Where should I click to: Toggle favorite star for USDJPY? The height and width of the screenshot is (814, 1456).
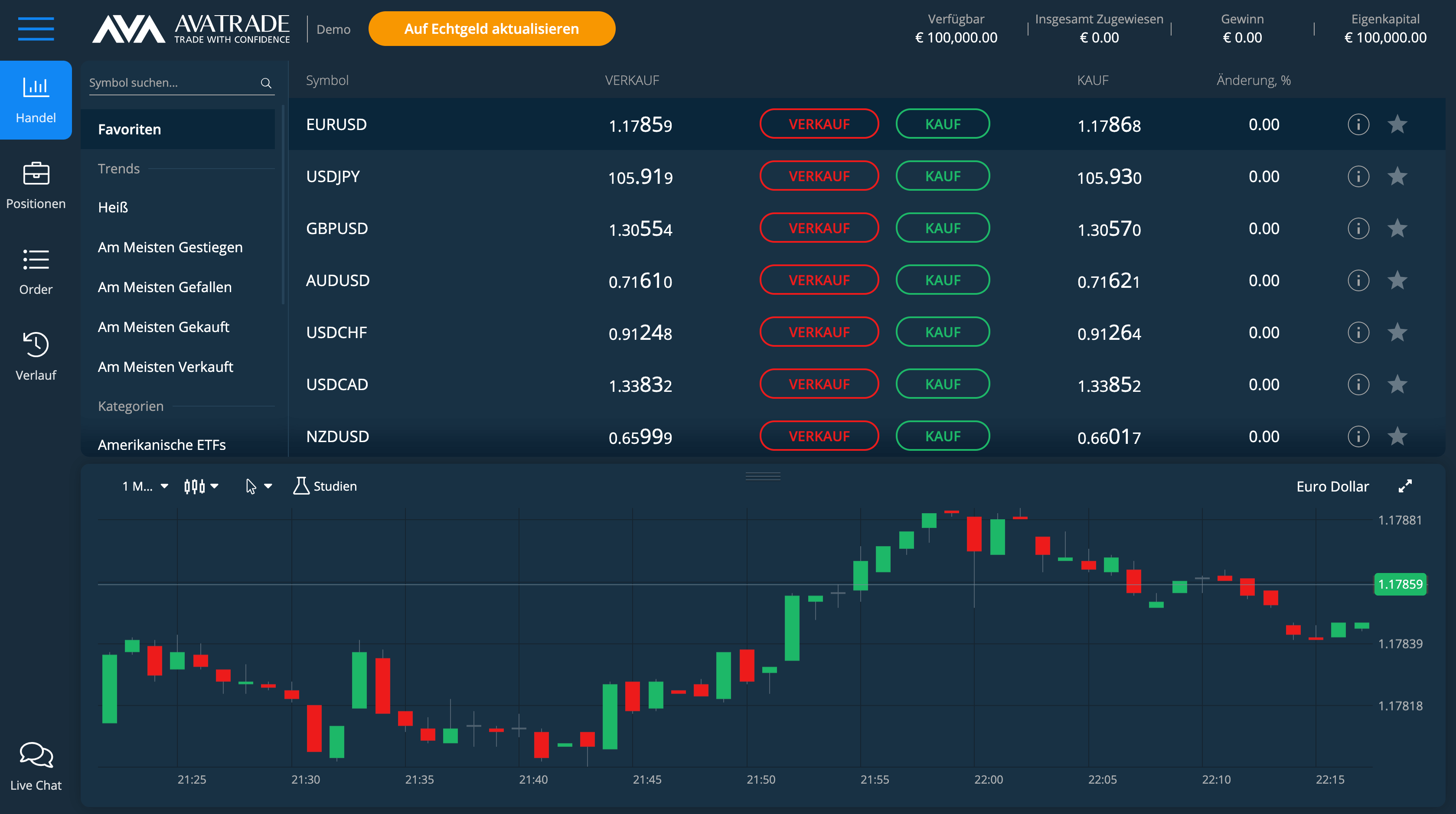(1397, 176)
